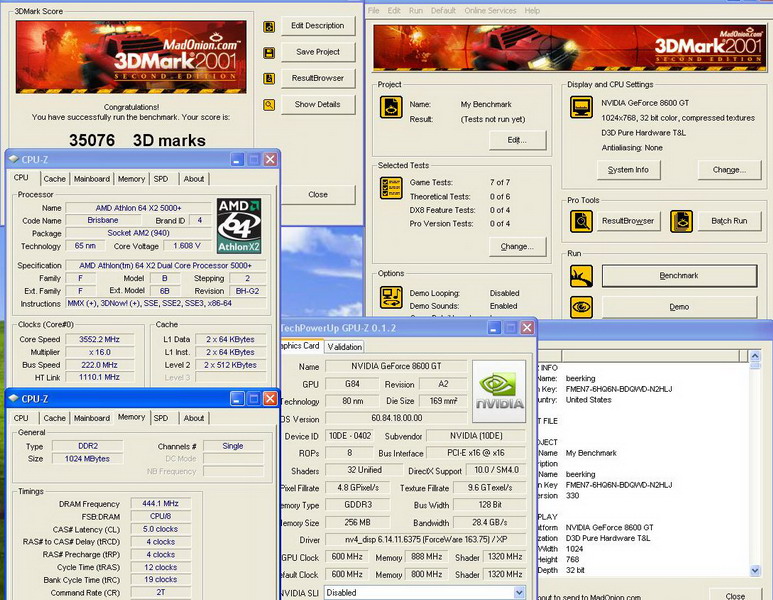Viewport: 773px width, 600px height.
Task: Open the Edit menu in 3DMark2001
Action: [x=394, y=10]
